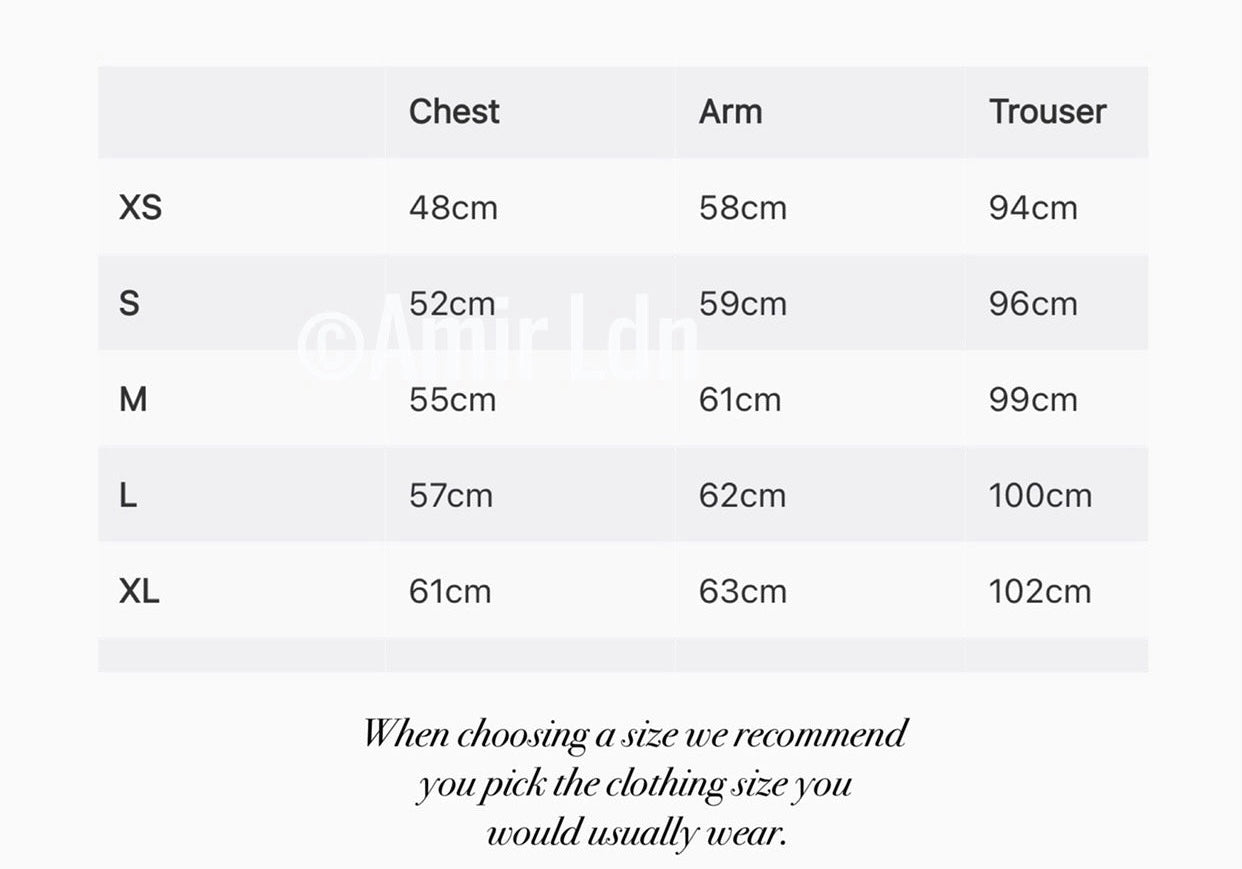Select the S size row label
Viewport: 1242px width, 869px height.
point(129,303)
